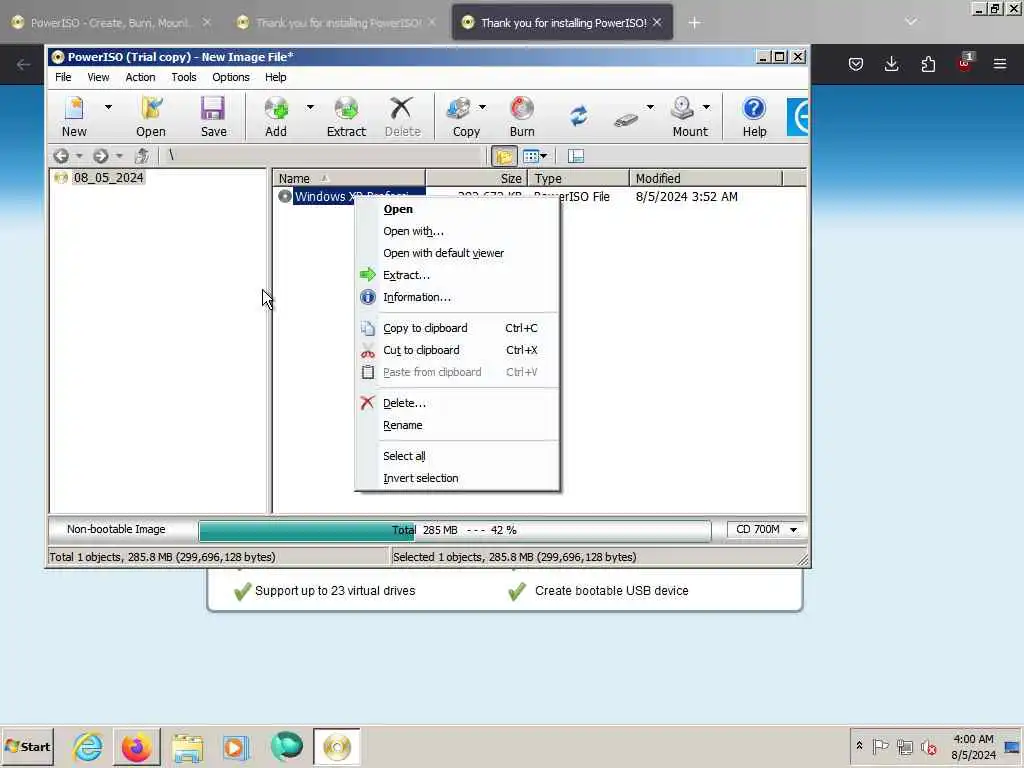Choose Open with default viewer
Screen dimensions: 1024x768
[x=456, y=253]
